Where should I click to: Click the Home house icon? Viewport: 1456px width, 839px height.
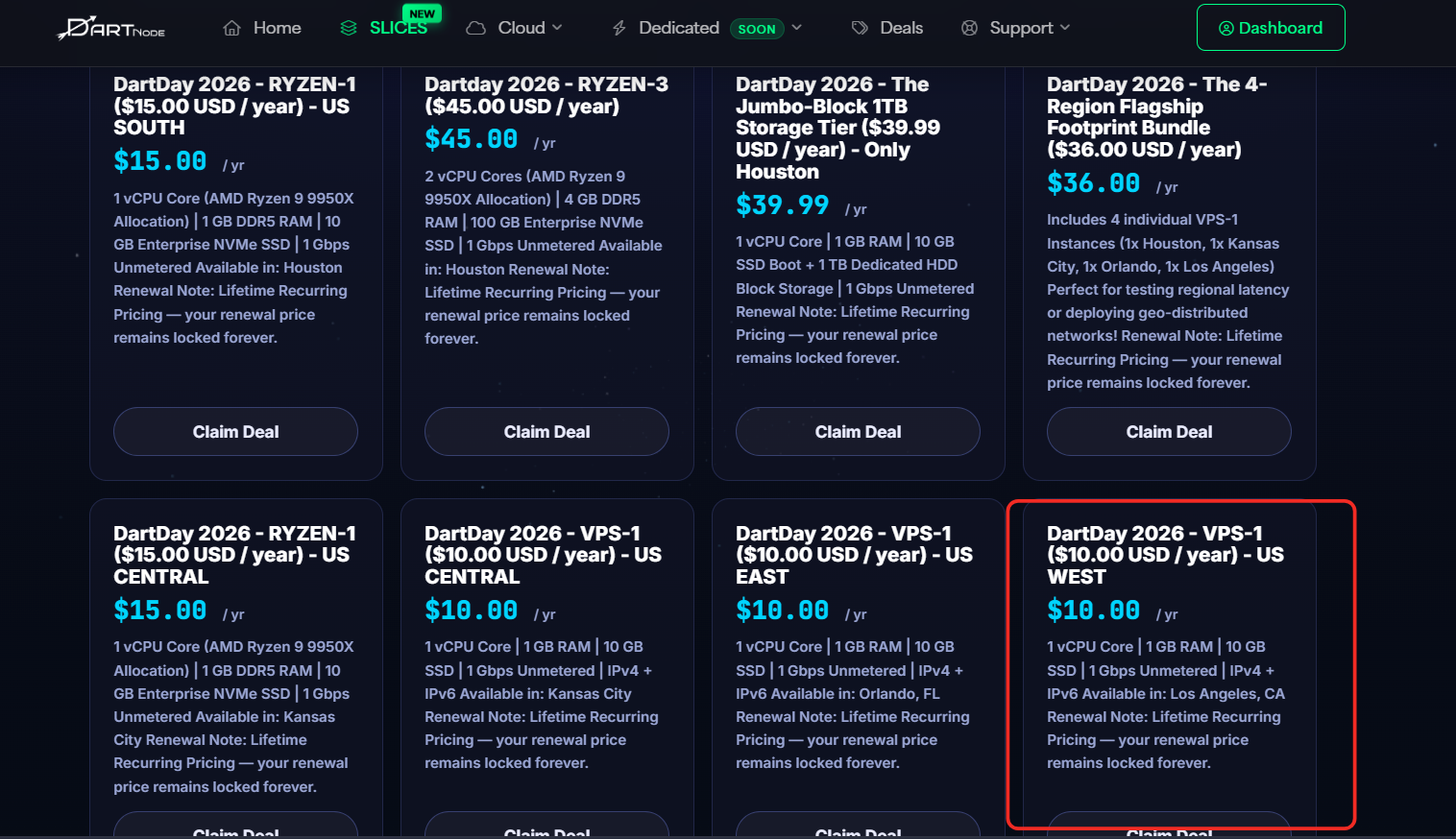(x=231, y=28)
